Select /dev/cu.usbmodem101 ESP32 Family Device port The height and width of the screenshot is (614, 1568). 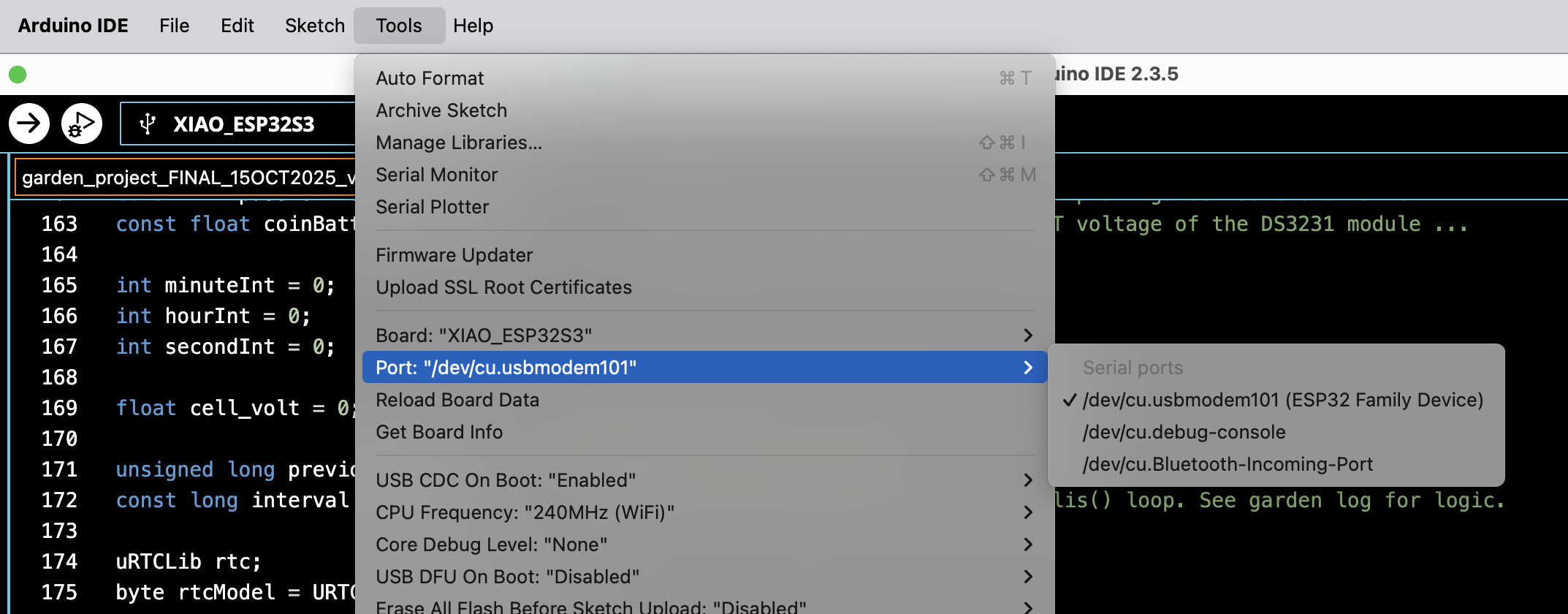[1282, 400]
